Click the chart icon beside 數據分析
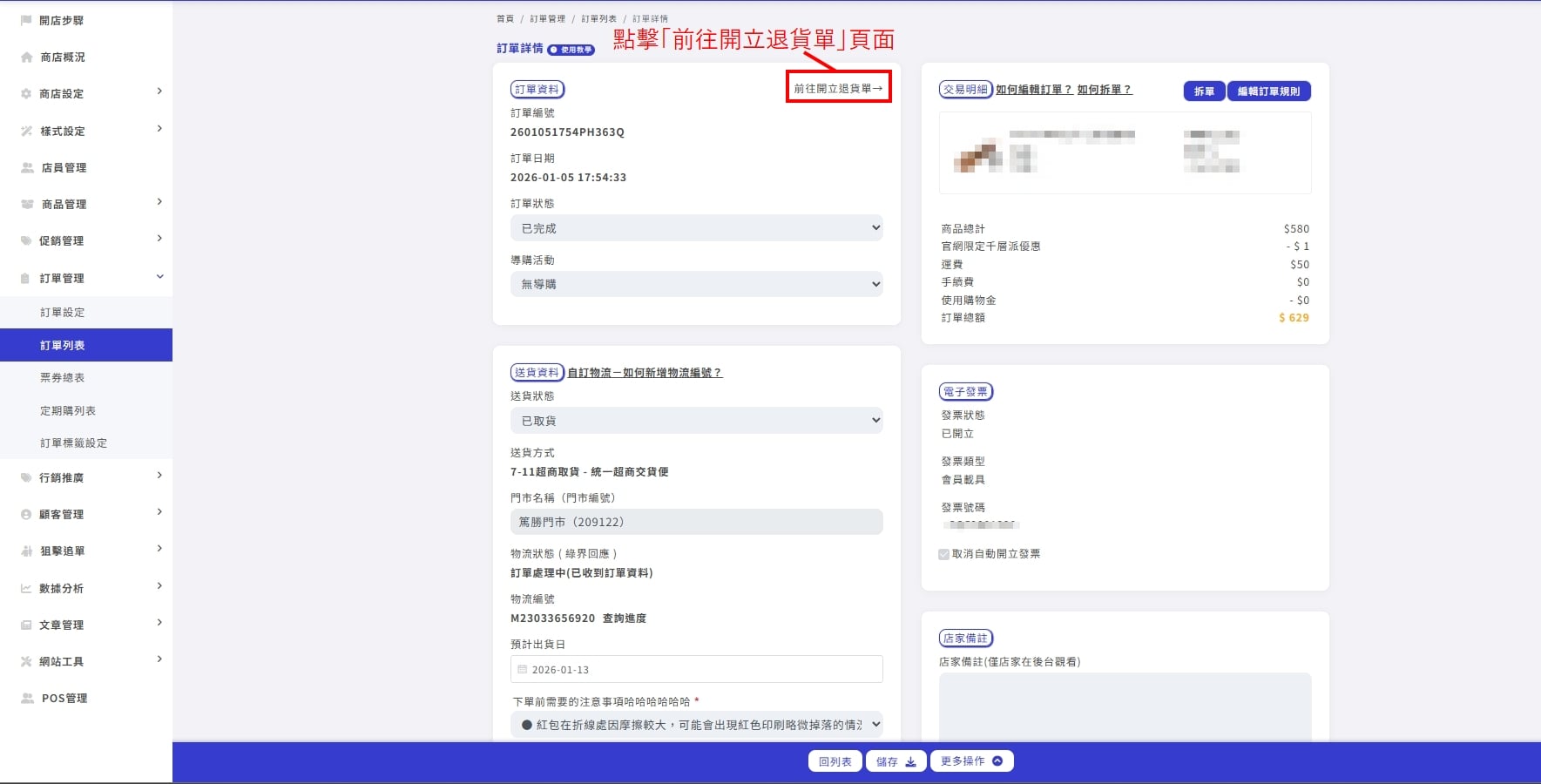The width and height of the screenshot is (1541, 784). (26, 588)
